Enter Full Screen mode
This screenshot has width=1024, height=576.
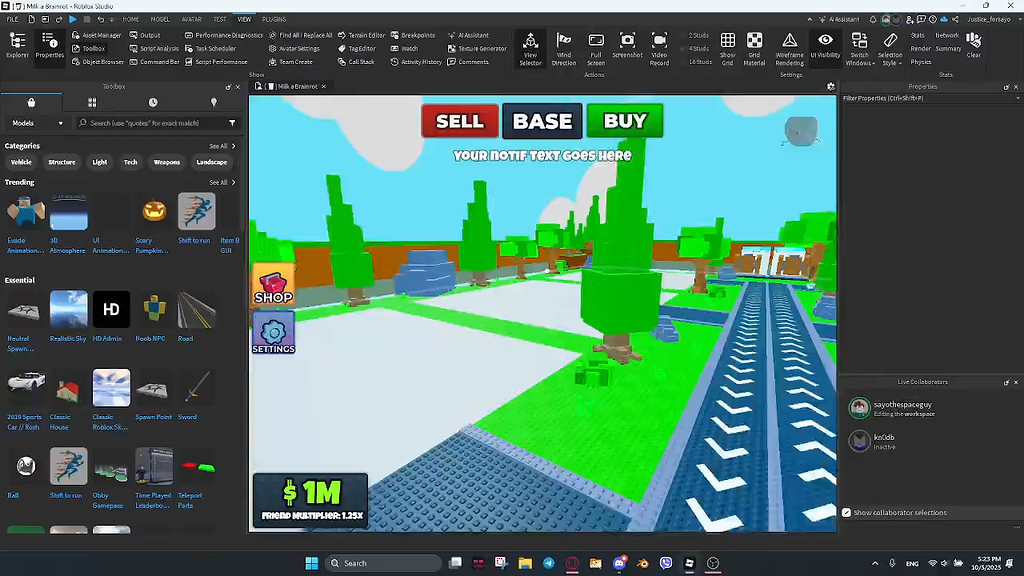tap(596, 49)
